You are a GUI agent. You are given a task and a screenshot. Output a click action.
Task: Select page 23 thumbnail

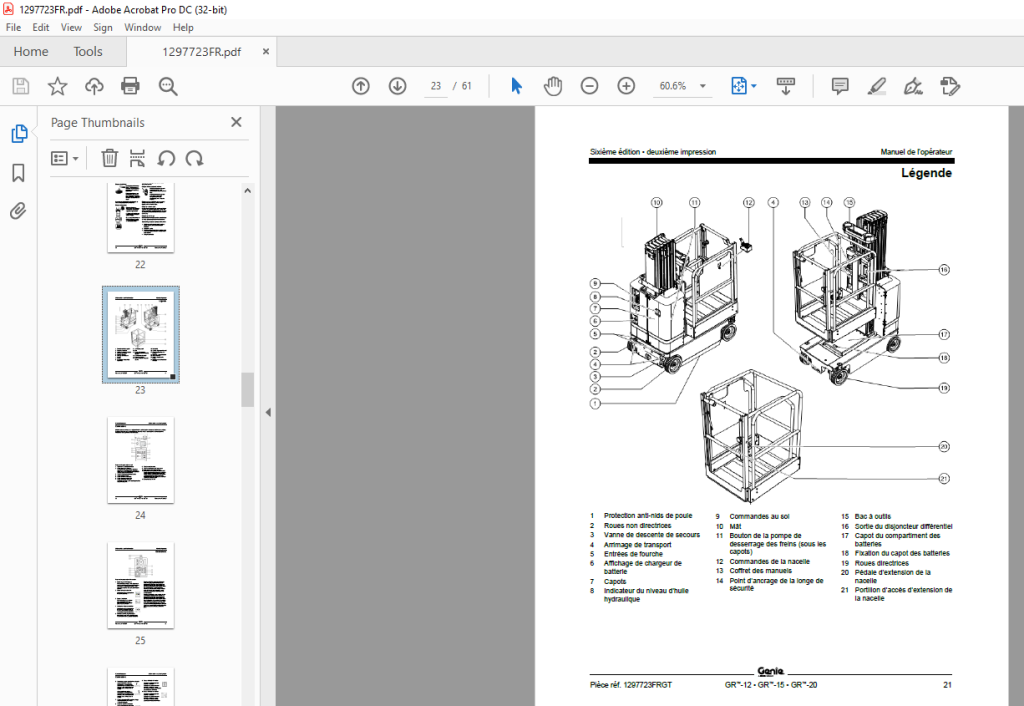pos(140,334)
